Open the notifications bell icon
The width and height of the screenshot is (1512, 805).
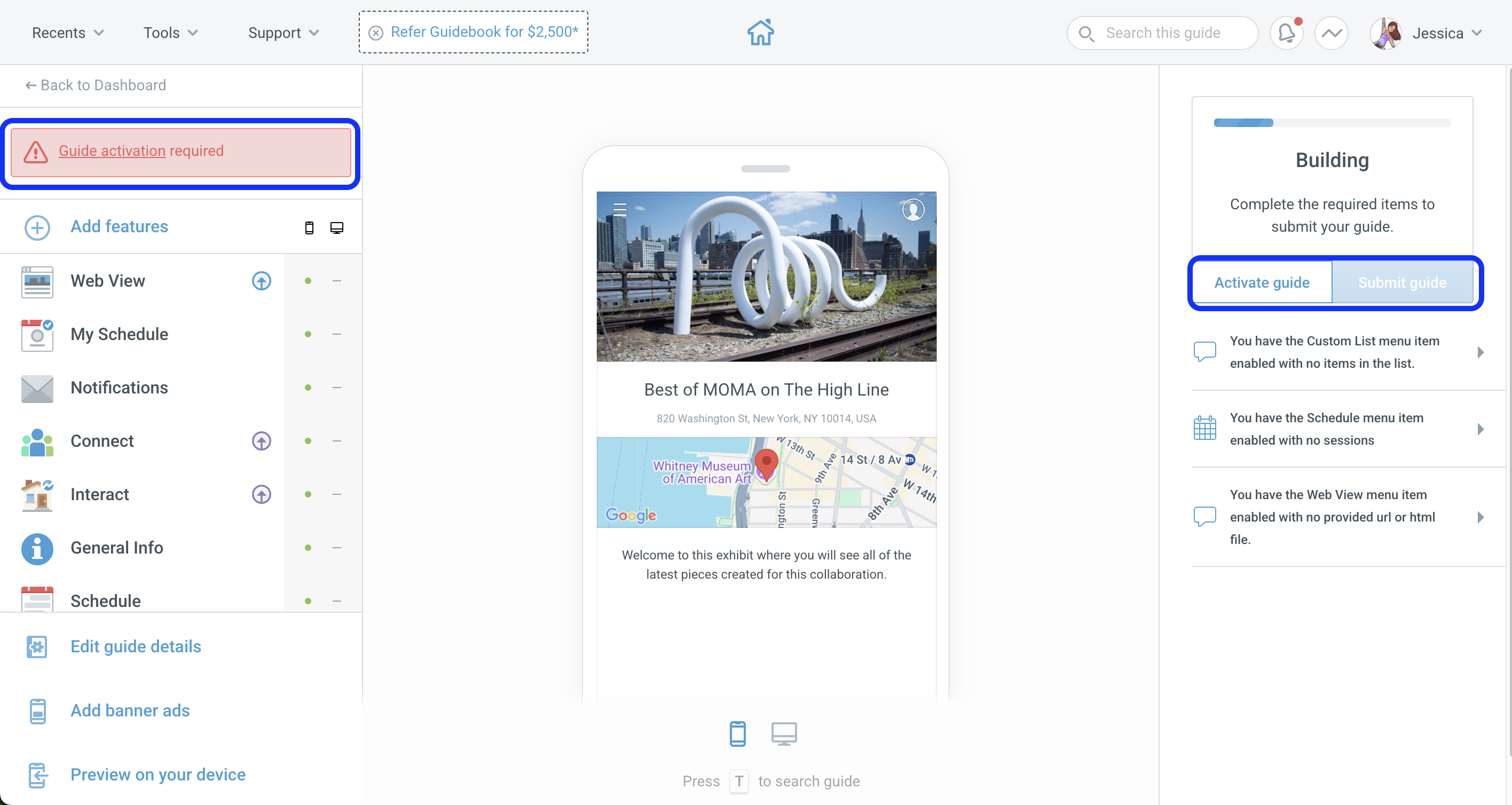click(1287, 33)
